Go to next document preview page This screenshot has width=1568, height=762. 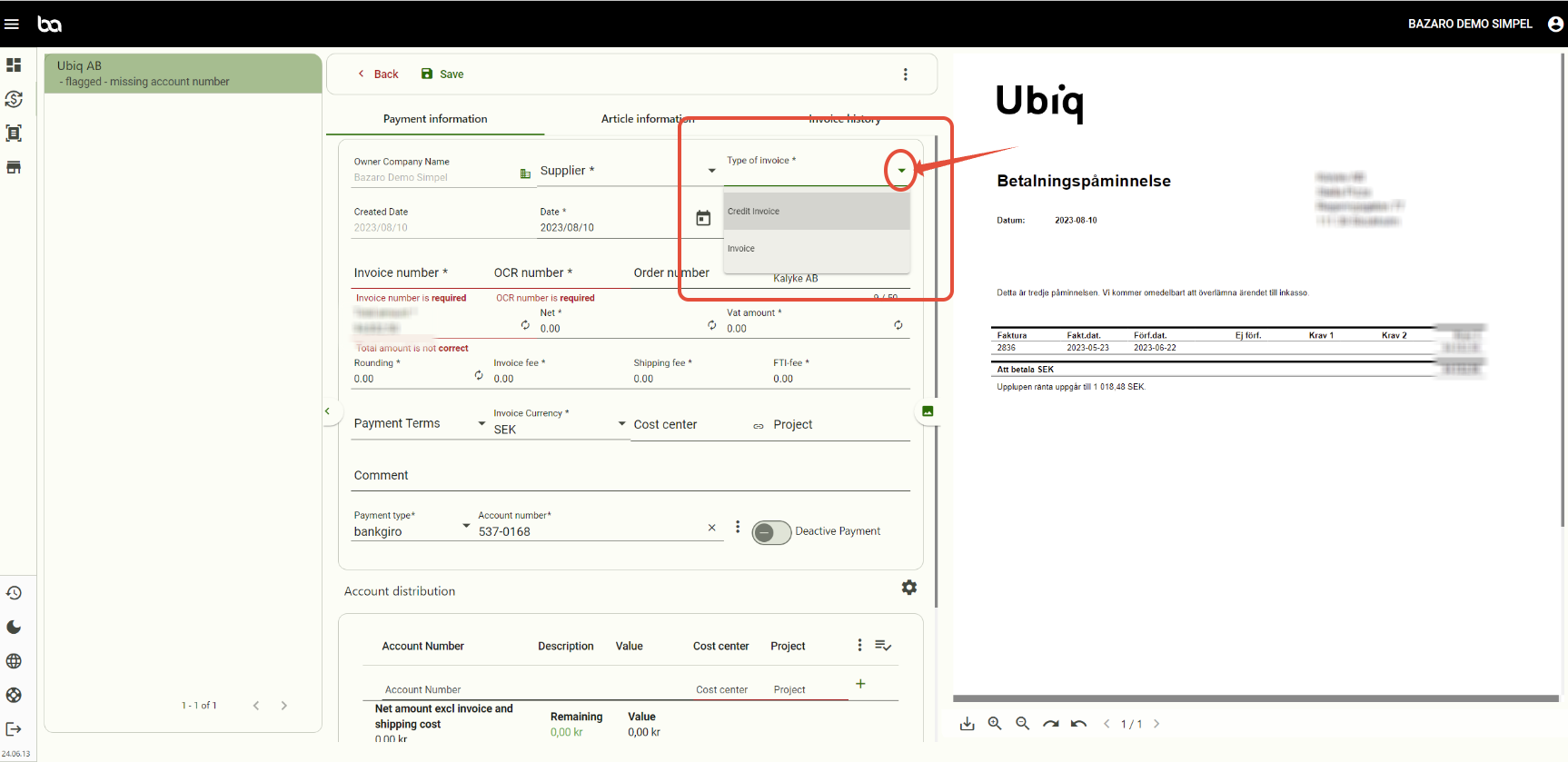pos(1156,724)
